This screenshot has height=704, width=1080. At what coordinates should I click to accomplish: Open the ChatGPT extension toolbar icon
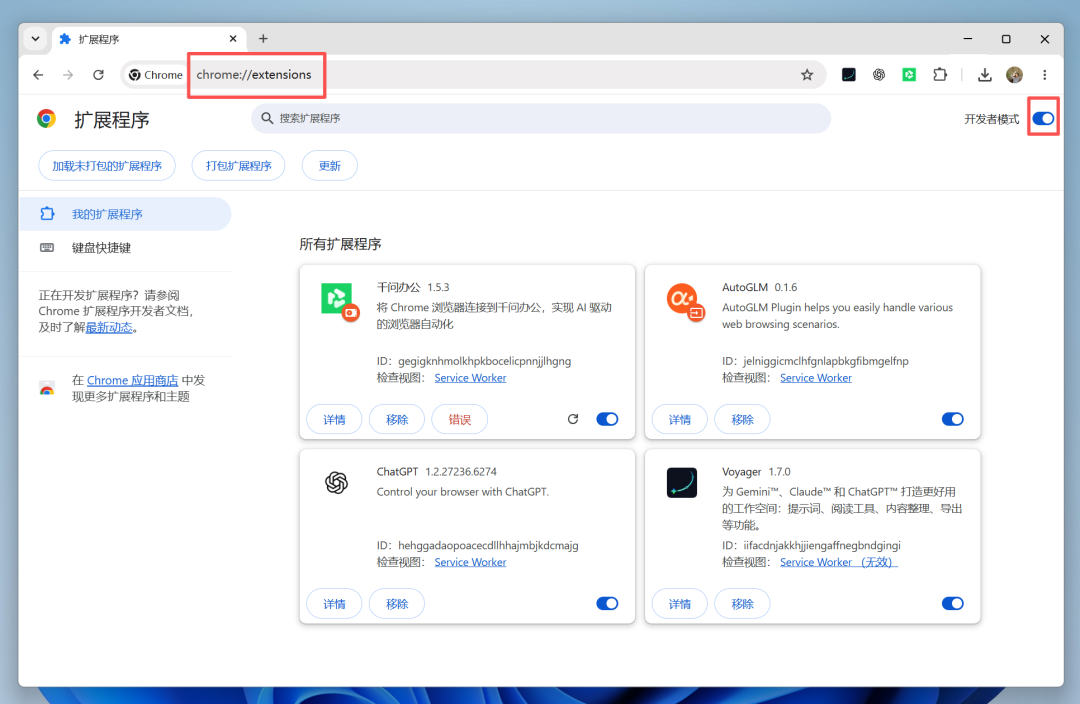pyautogui.click(x=878, y=74)
